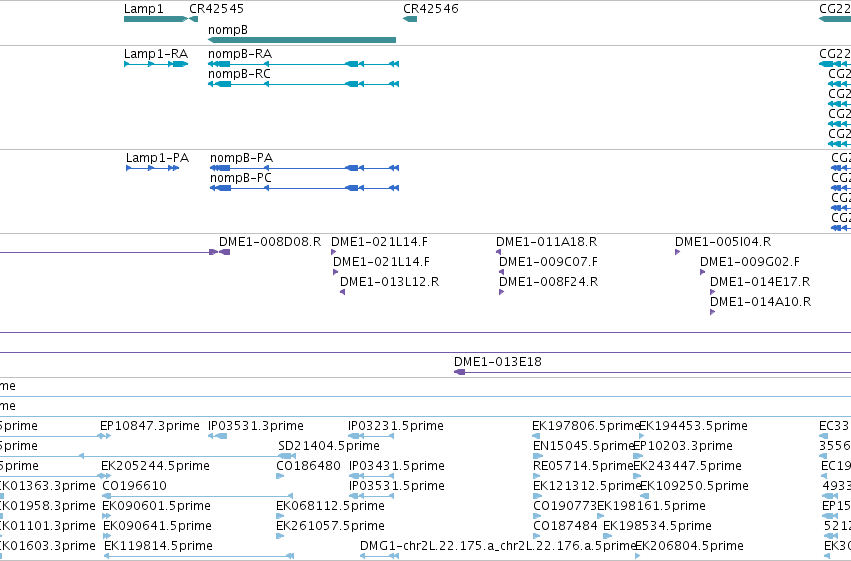Select the nompB gene bar
The image size is (851, 561).
[302, 40]
